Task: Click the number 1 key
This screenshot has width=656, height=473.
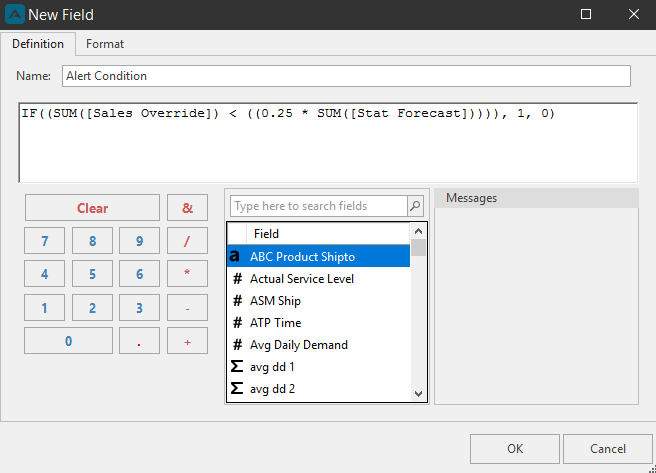Action: click(x=44, y=308)
